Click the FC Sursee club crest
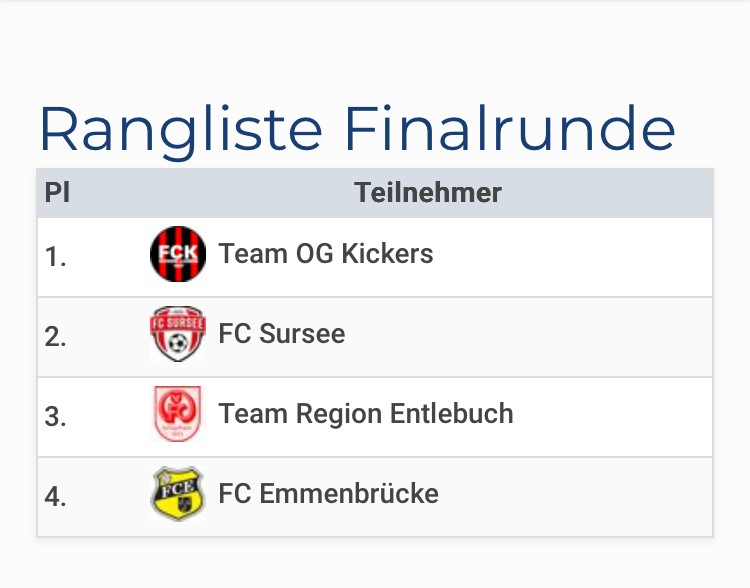The width and height of the screenshot is (750, 588). tap(178, 334)
